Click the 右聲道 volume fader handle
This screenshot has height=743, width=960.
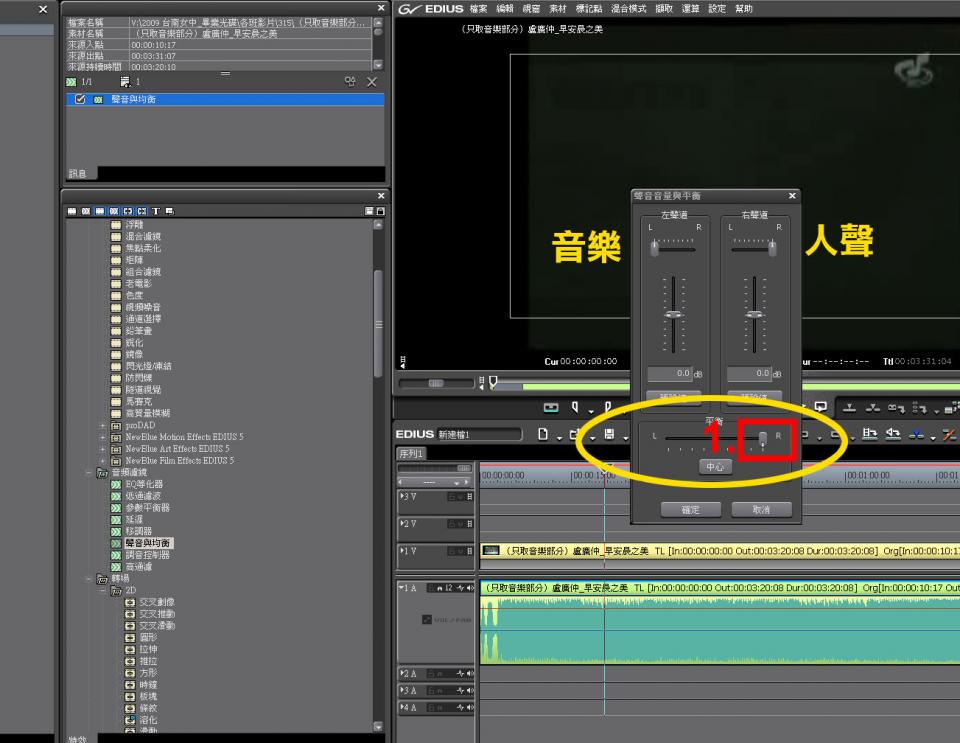pyautogui.click(x=754, y=315)
